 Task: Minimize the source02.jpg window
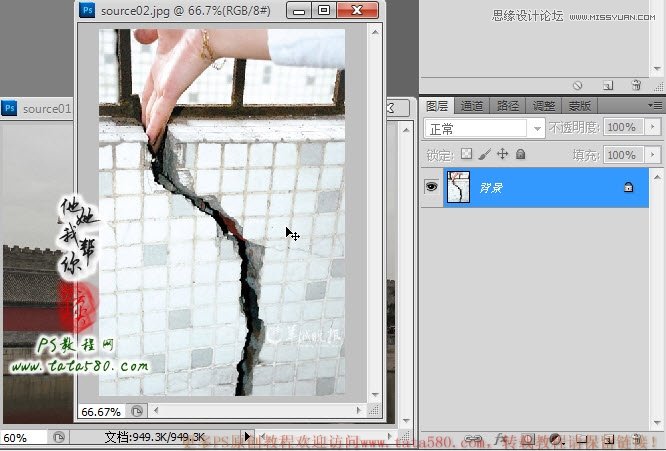[x=299, y=10]
